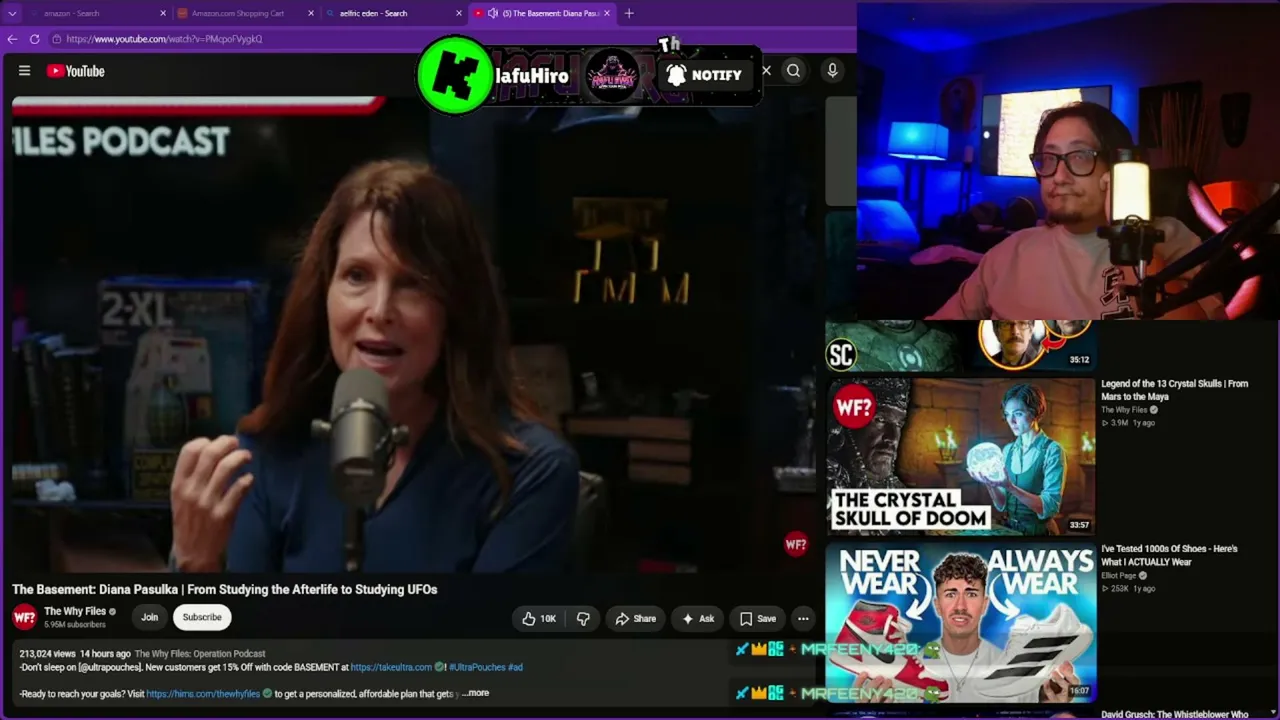
Task: Go to YouTube home via logo
Action: pyautogui.click(x=75, y=71)
